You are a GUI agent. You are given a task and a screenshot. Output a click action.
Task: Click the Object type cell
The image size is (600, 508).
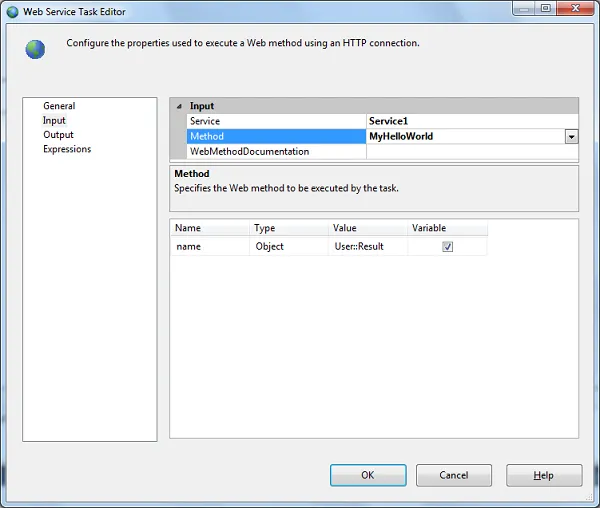[289, 247]
